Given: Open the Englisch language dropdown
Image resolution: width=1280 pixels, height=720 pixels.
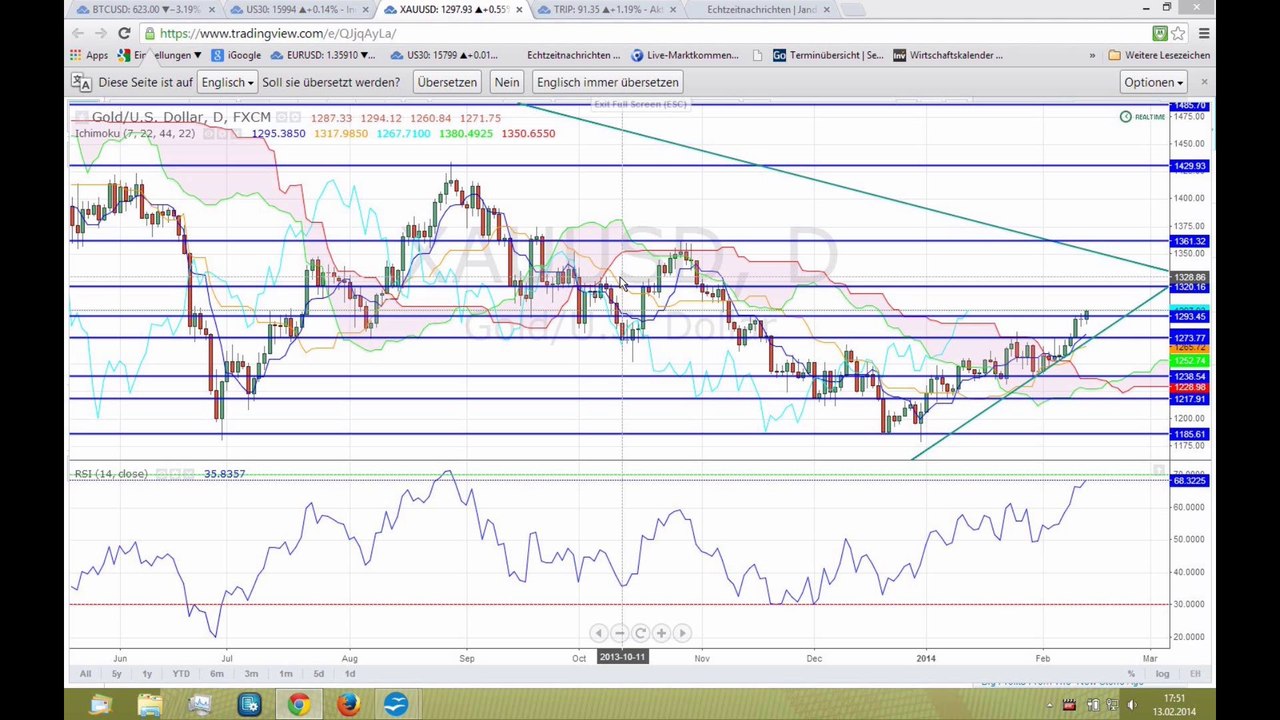Looking at the screenshot, I should (x=227, y=82).
